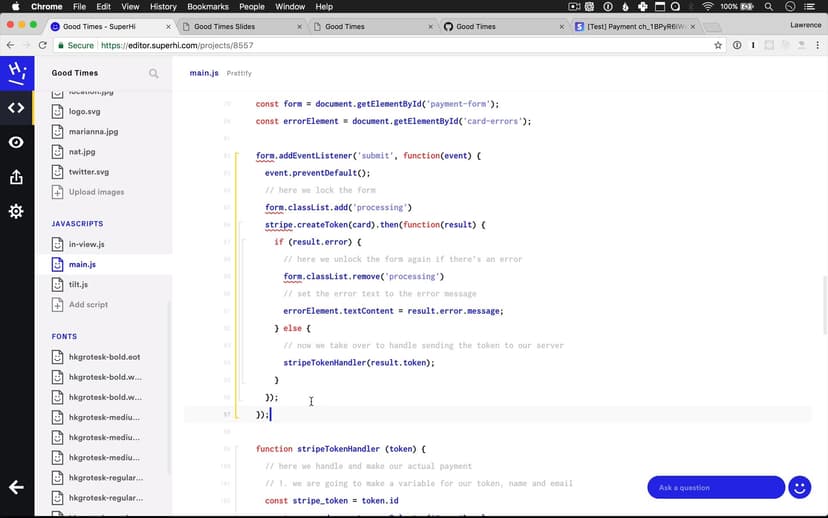Screen dimensions: 828x518
Task: Click Add script button
Action: 88,305
